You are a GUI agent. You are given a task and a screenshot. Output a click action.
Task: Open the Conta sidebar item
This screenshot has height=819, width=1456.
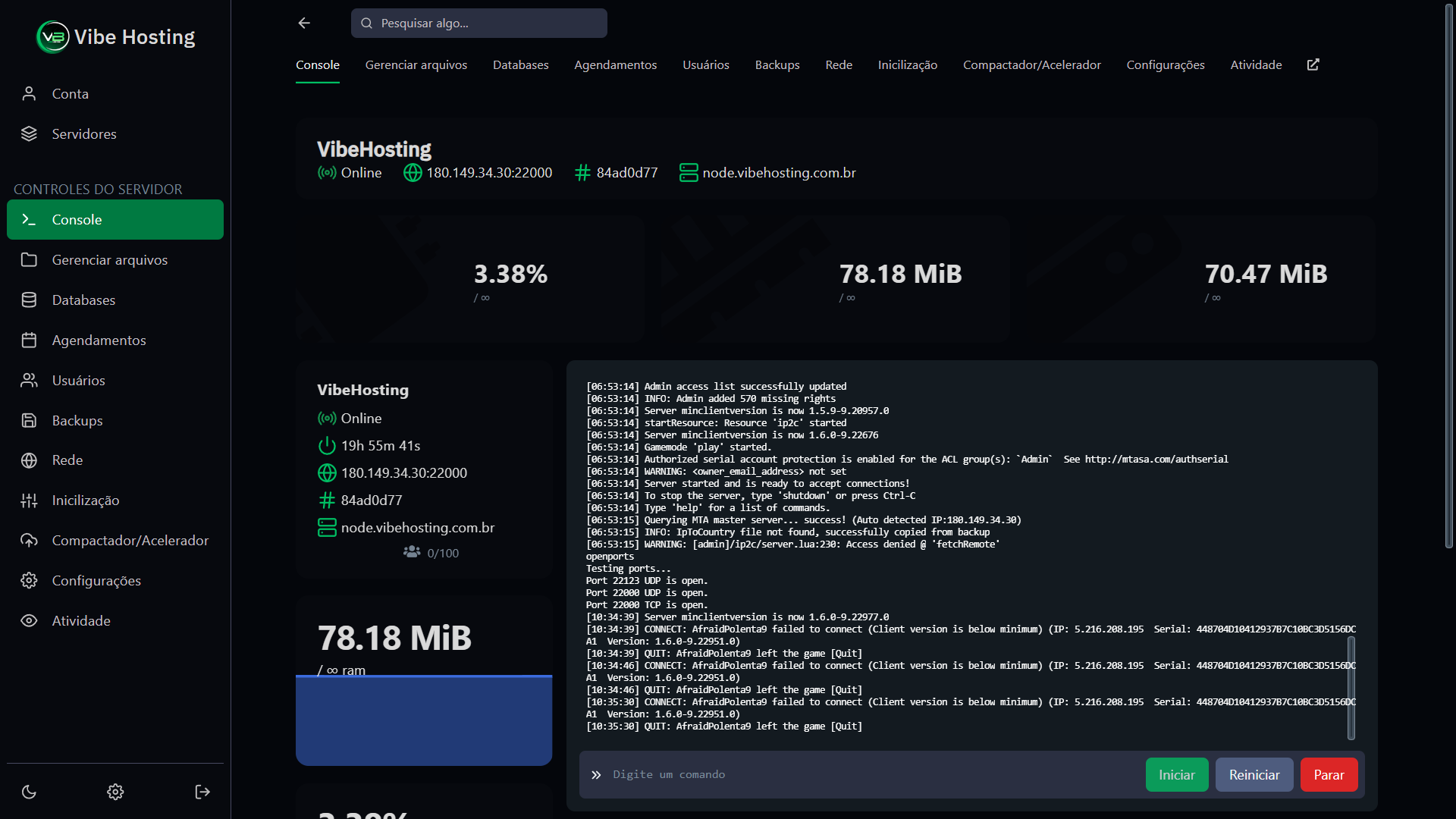tap(115, 93)
